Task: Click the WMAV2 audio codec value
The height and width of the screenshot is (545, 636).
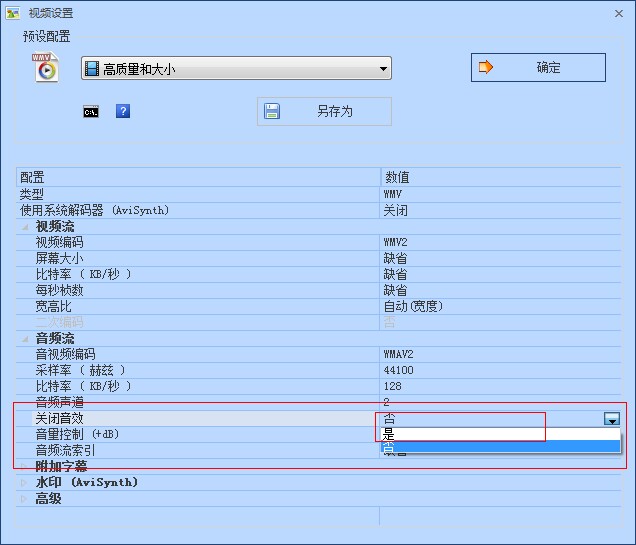Action: click(398, 354)
